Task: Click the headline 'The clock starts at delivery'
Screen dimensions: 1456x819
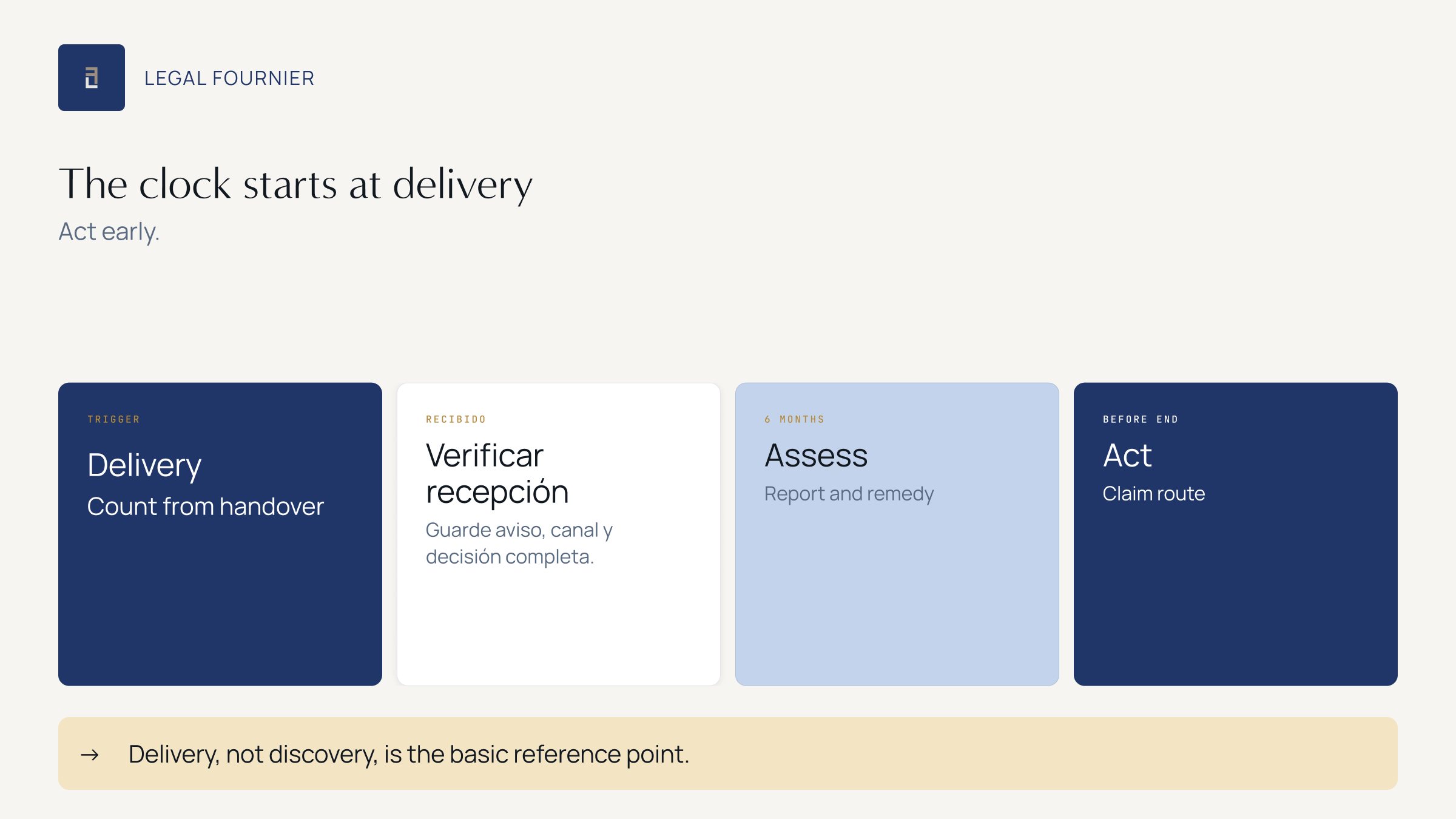Action: pos(295,184)
